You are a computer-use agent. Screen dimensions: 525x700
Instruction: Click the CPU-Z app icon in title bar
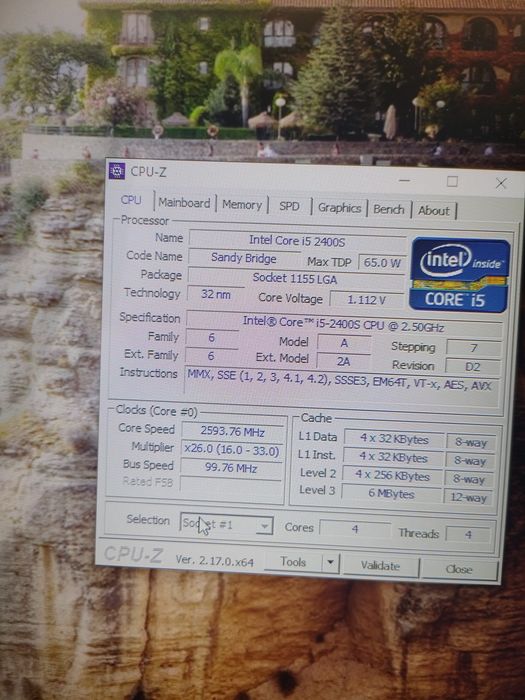[117, 171]
